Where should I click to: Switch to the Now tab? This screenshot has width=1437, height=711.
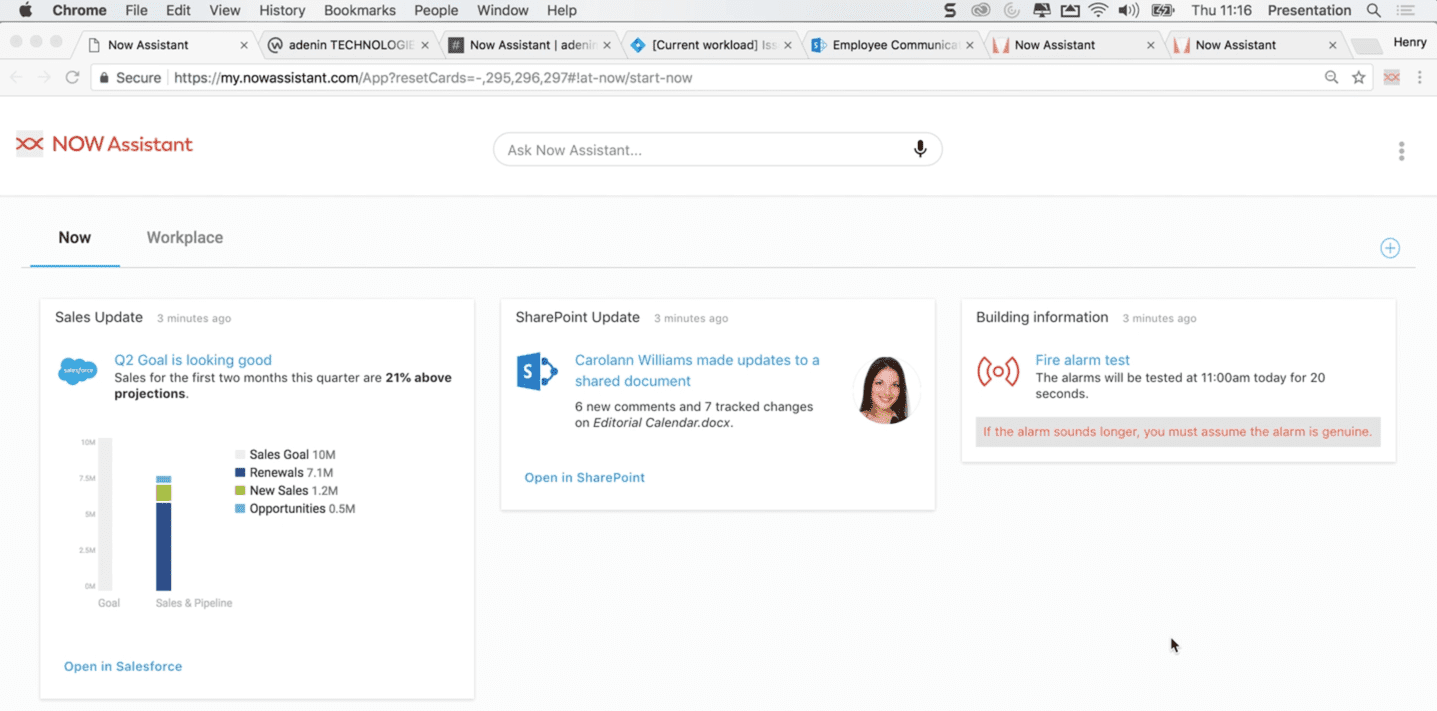(75, 237)
